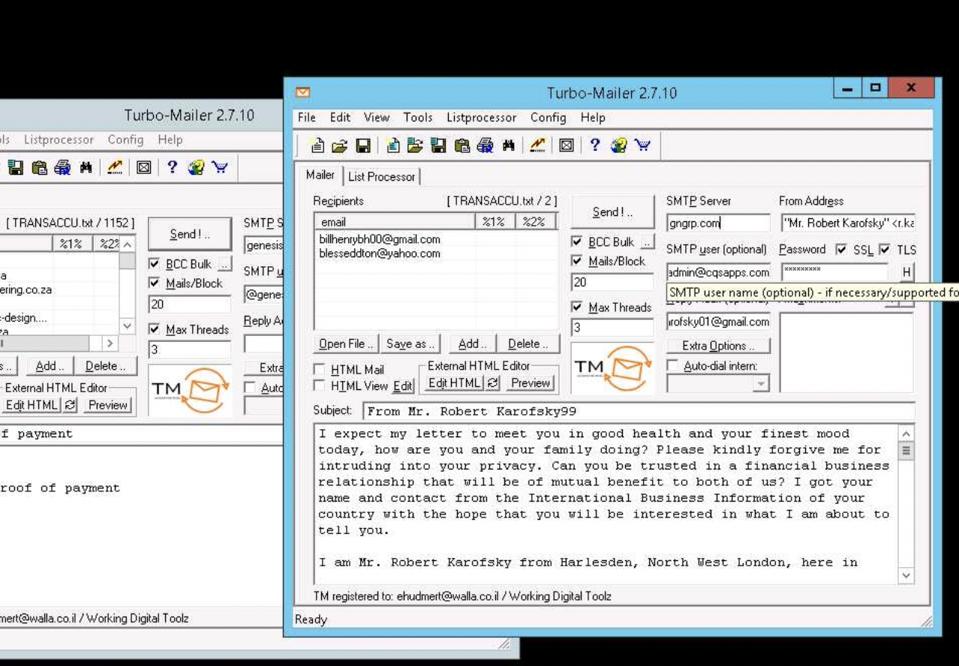Click the floppy save icon in back window toolbar
The height and width of the screenshot is (666, 959).
[16, 168]
